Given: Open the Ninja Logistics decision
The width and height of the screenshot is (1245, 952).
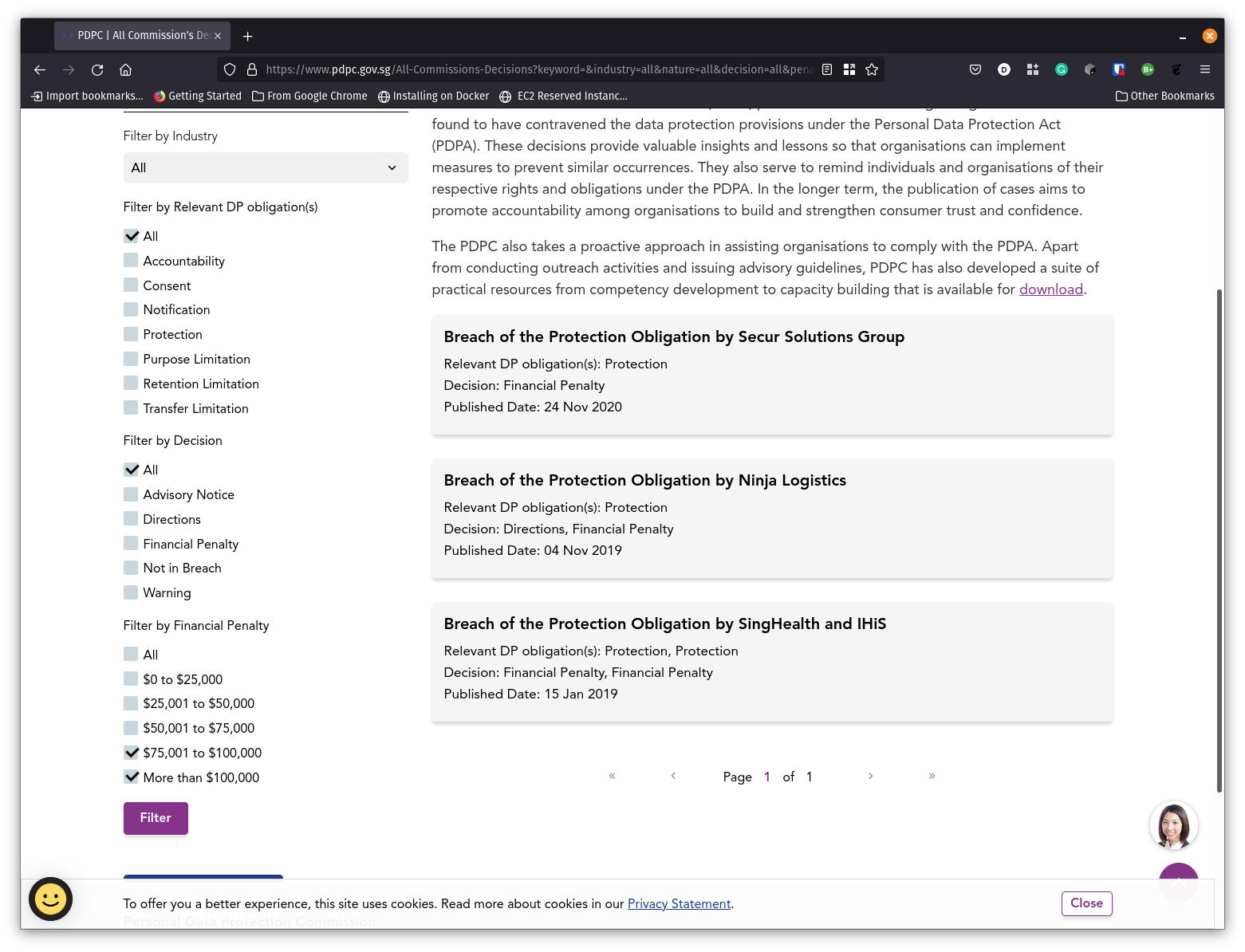Looking at the screenshot, I should tap(644, 481).
